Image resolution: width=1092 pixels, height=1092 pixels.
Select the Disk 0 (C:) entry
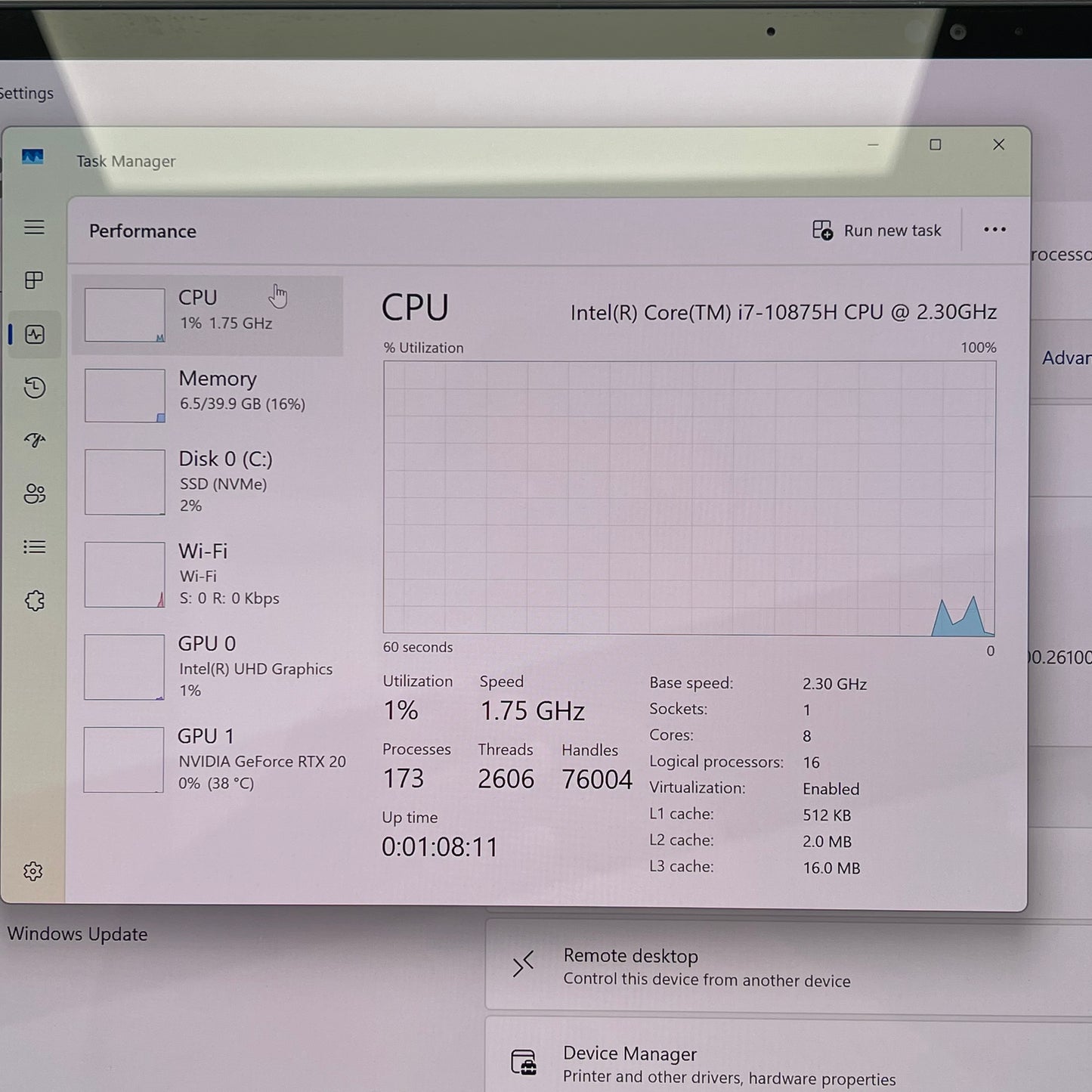tap(208, 481)
